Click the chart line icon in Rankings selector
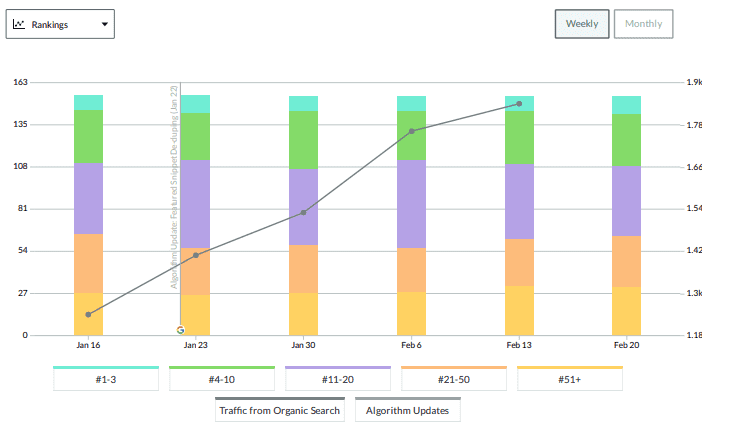Image resolution: width=730 pixels, height=432 pixels. 18,24
